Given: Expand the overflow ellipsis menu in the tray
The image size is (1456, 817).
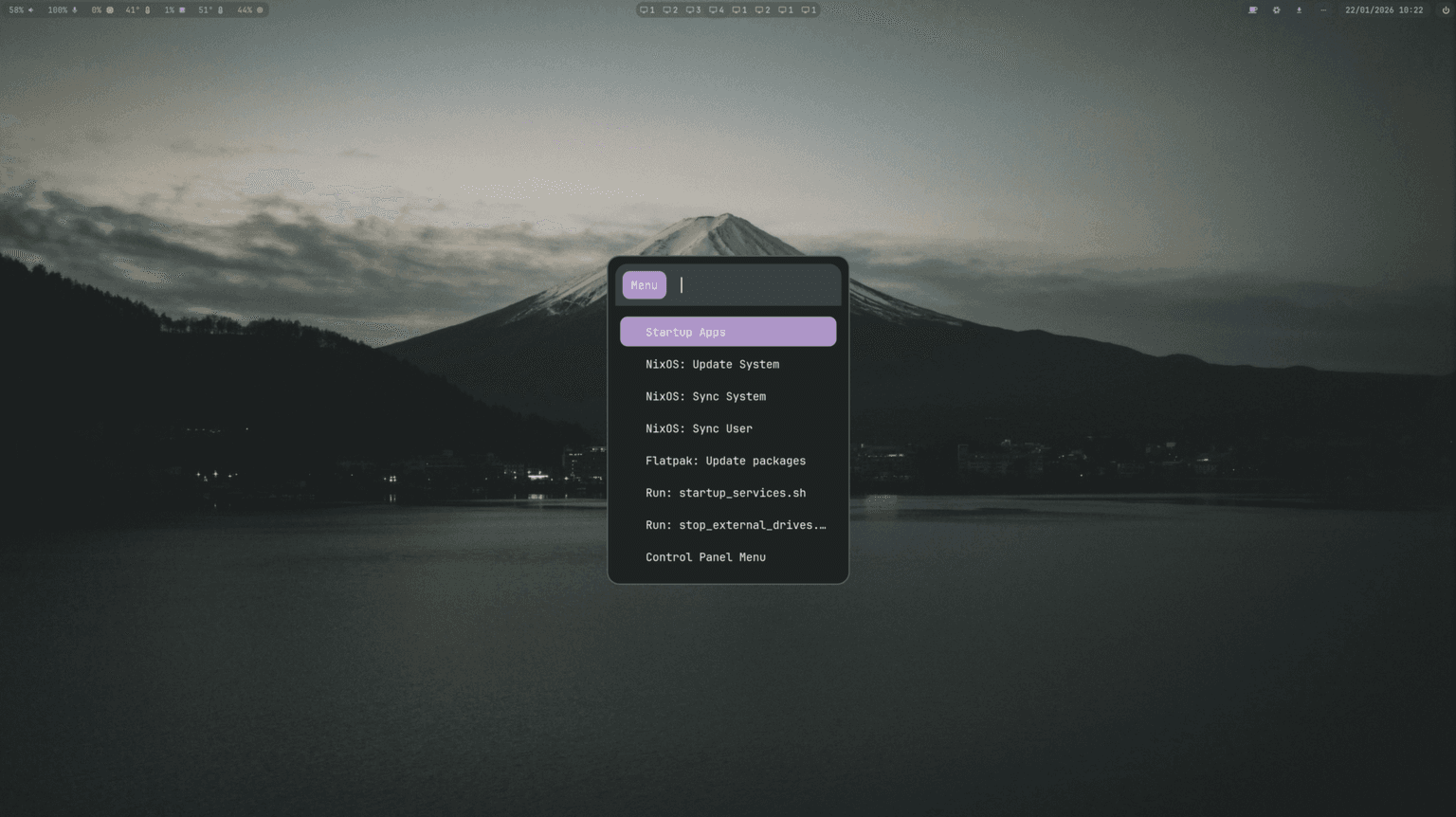Looking at the screenshot, I should click(x=1324, y=9).
